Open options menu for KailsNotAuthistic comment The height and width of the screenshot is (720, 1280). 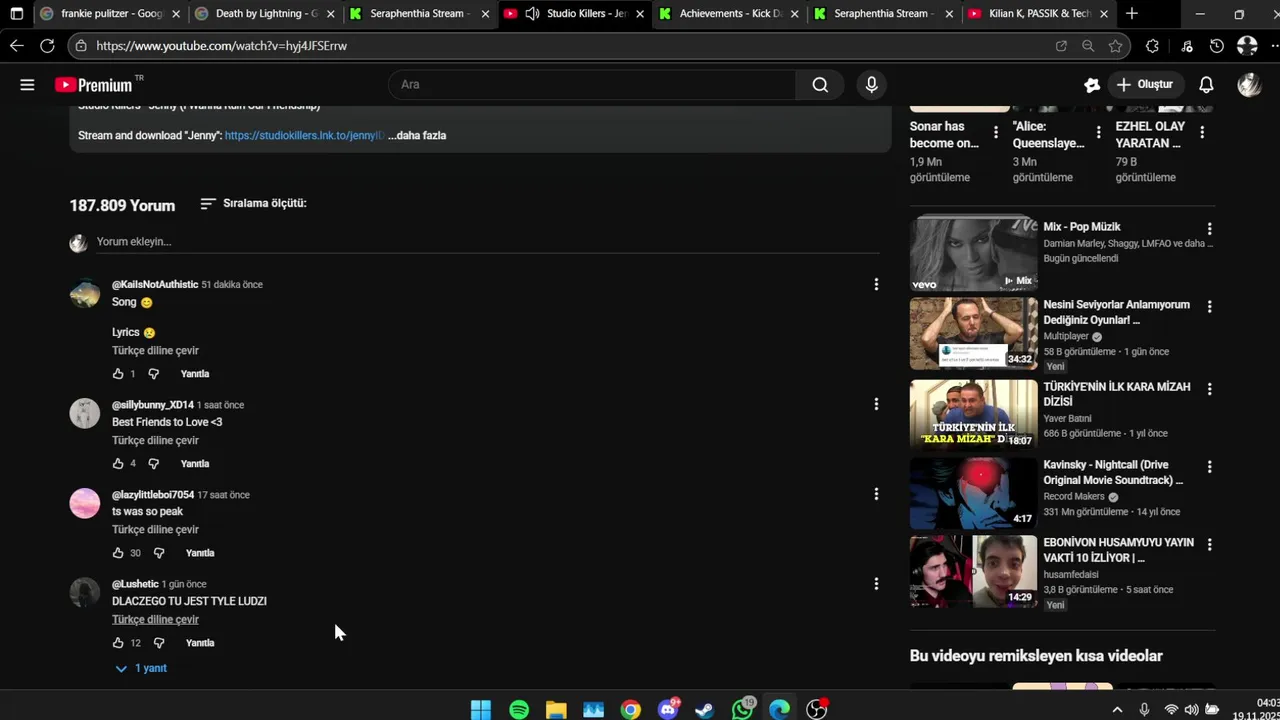pos(876,285)
